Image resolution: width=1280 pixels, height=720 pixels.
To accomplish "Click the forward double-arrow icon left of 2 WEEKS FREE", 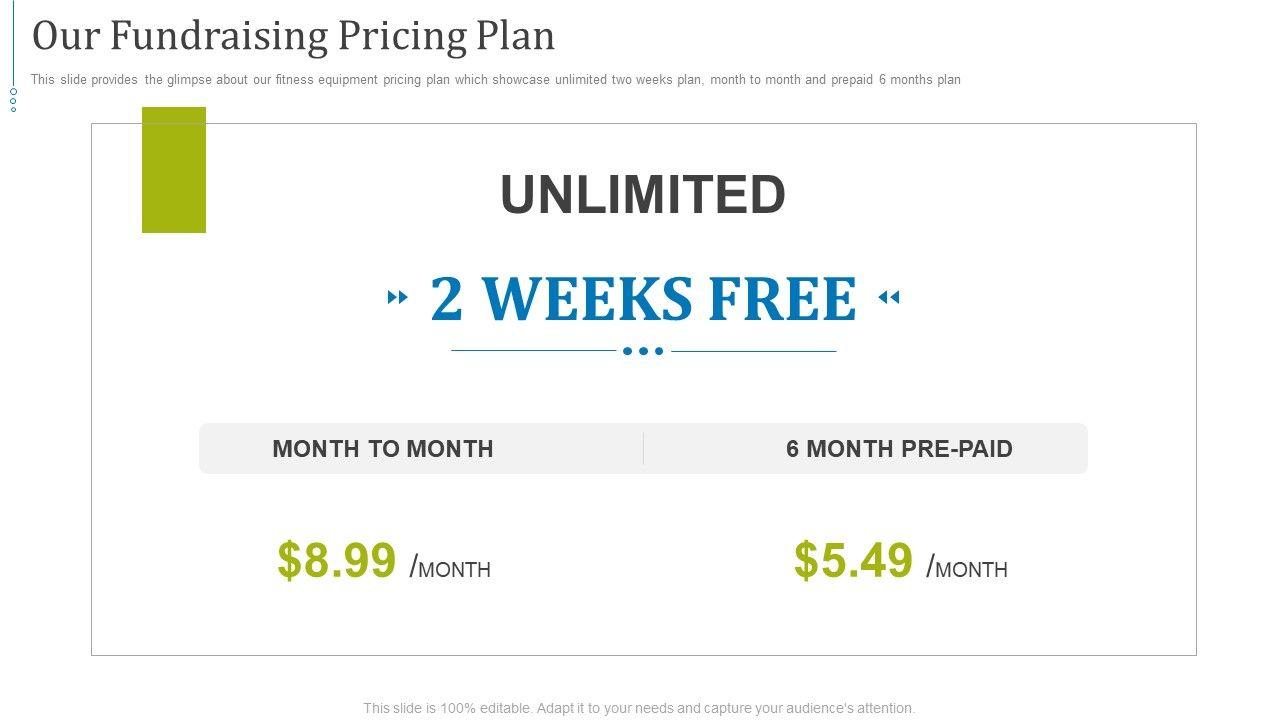I will 398,297.
